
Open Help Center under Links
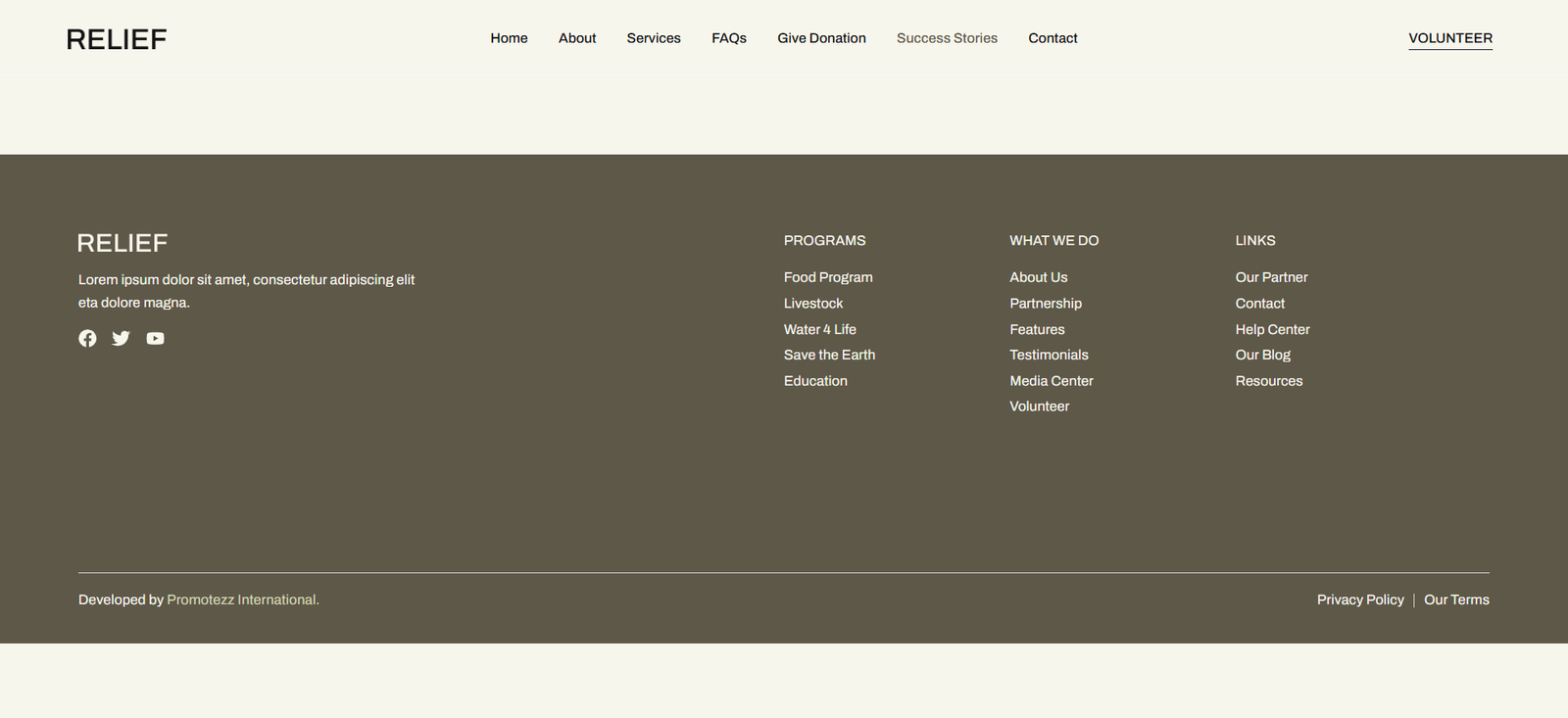click(1272, 329)
